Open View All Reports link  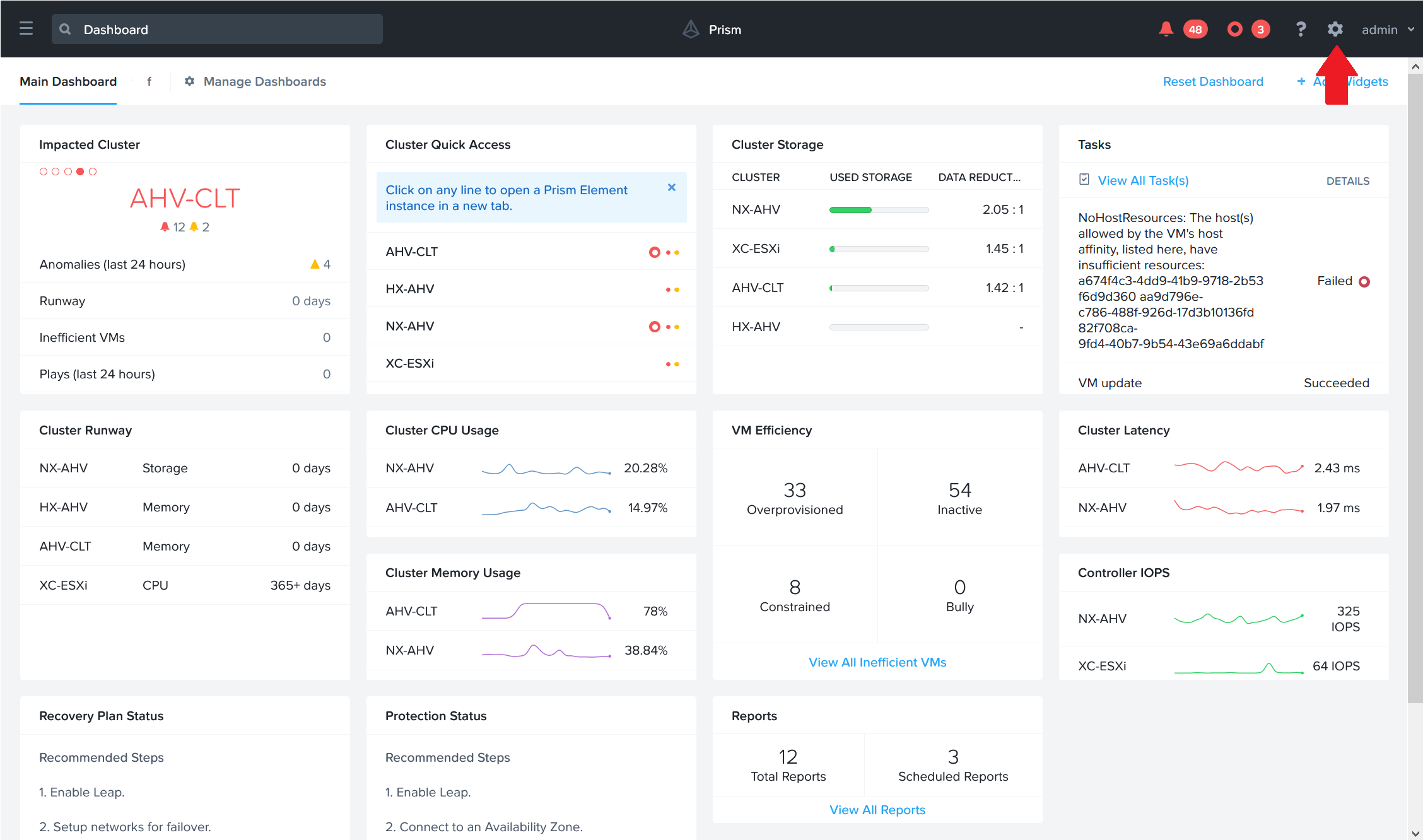pyautogui.click(x=877, y=810)
